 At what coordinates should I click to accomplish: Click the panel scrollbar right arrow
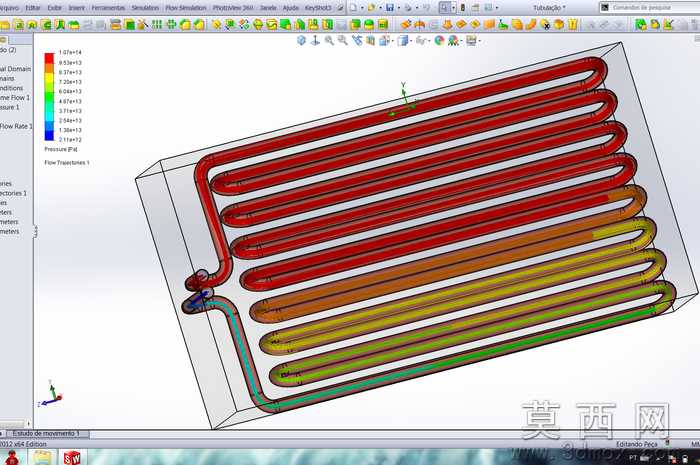pyautogui.click(x=29, y=424)
